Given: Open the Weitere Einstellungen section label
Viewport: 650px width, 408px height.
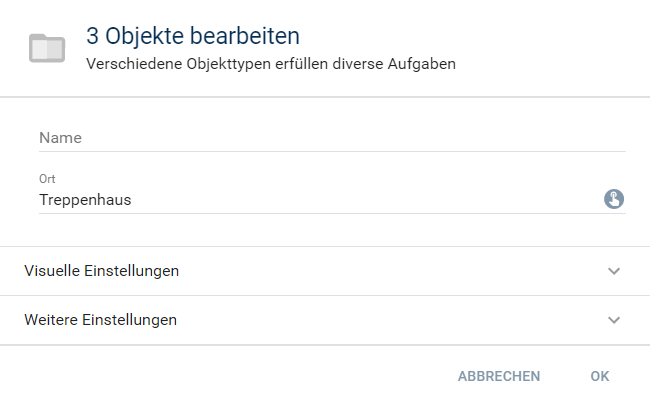Looking at the screenshot, I should [x=100, y=320].
